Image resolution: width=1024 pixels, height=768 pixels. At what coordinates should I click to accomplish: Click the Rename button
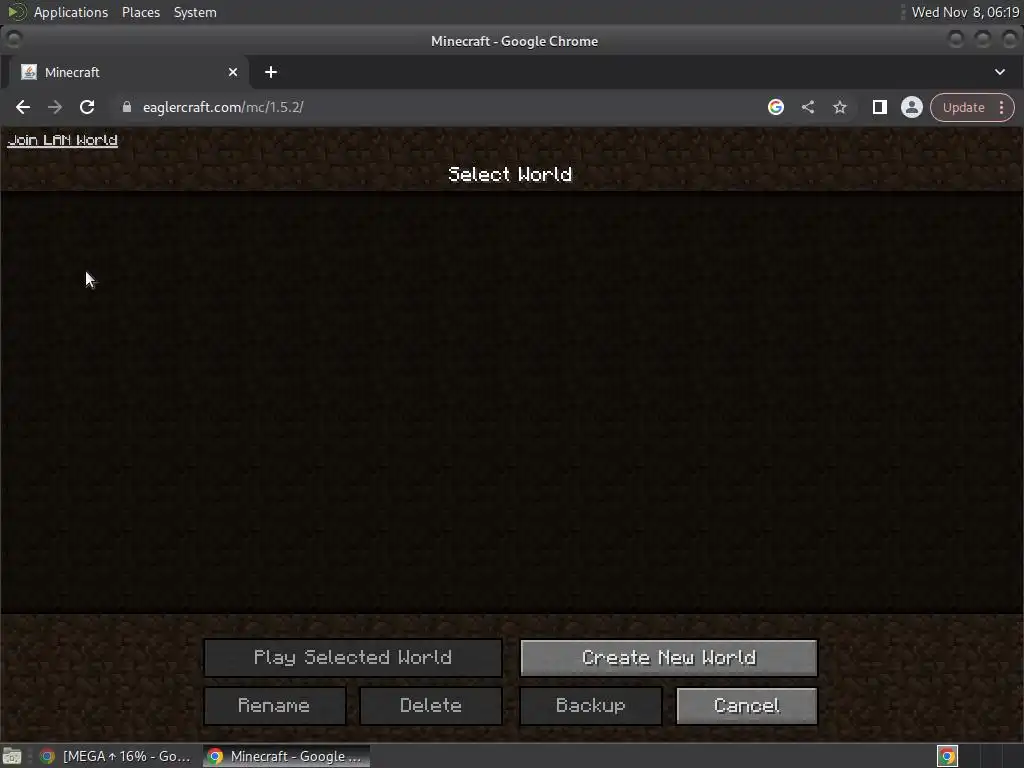274,706
